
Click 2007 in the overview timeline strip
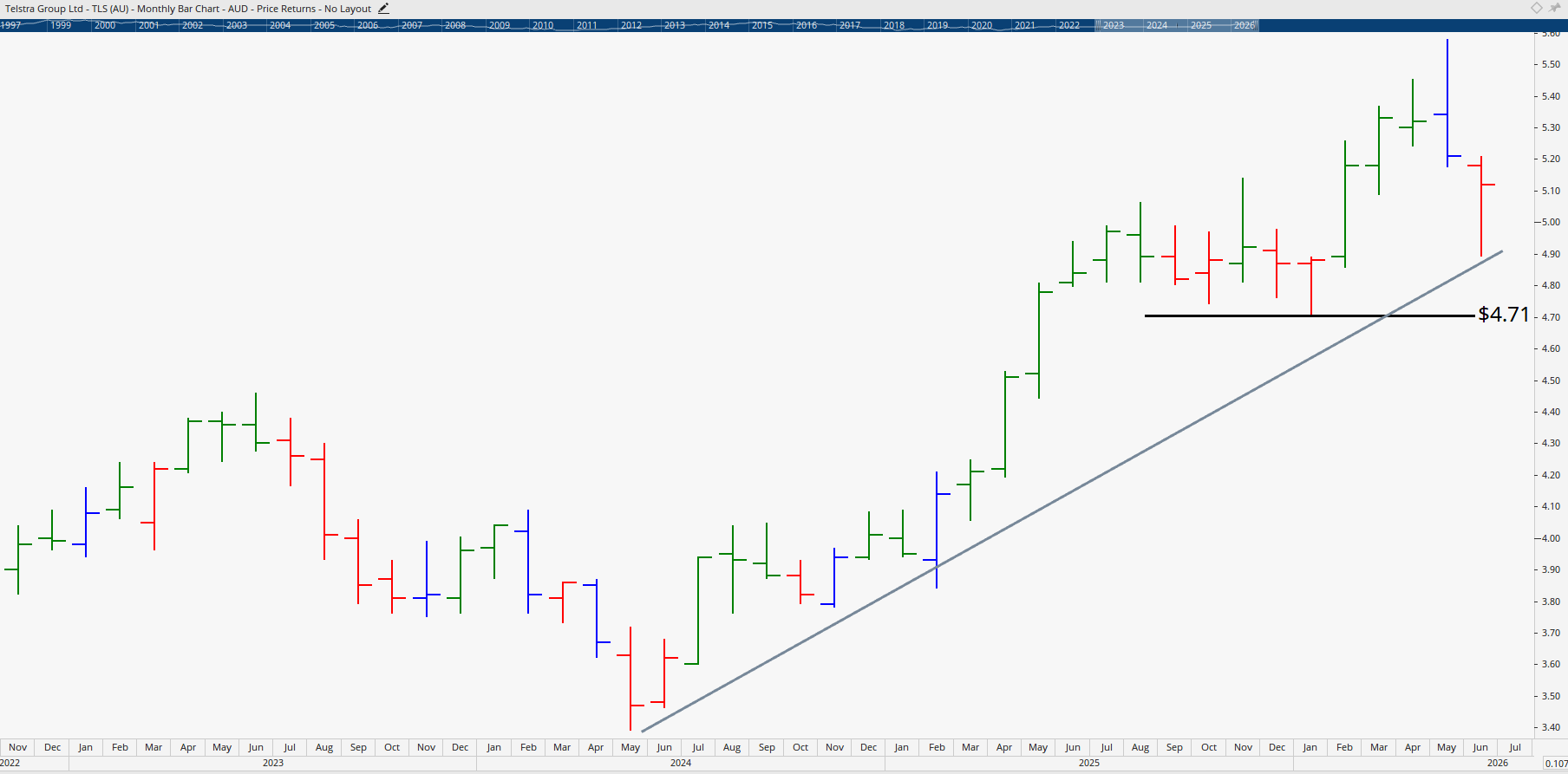click(x=412, y=25)
